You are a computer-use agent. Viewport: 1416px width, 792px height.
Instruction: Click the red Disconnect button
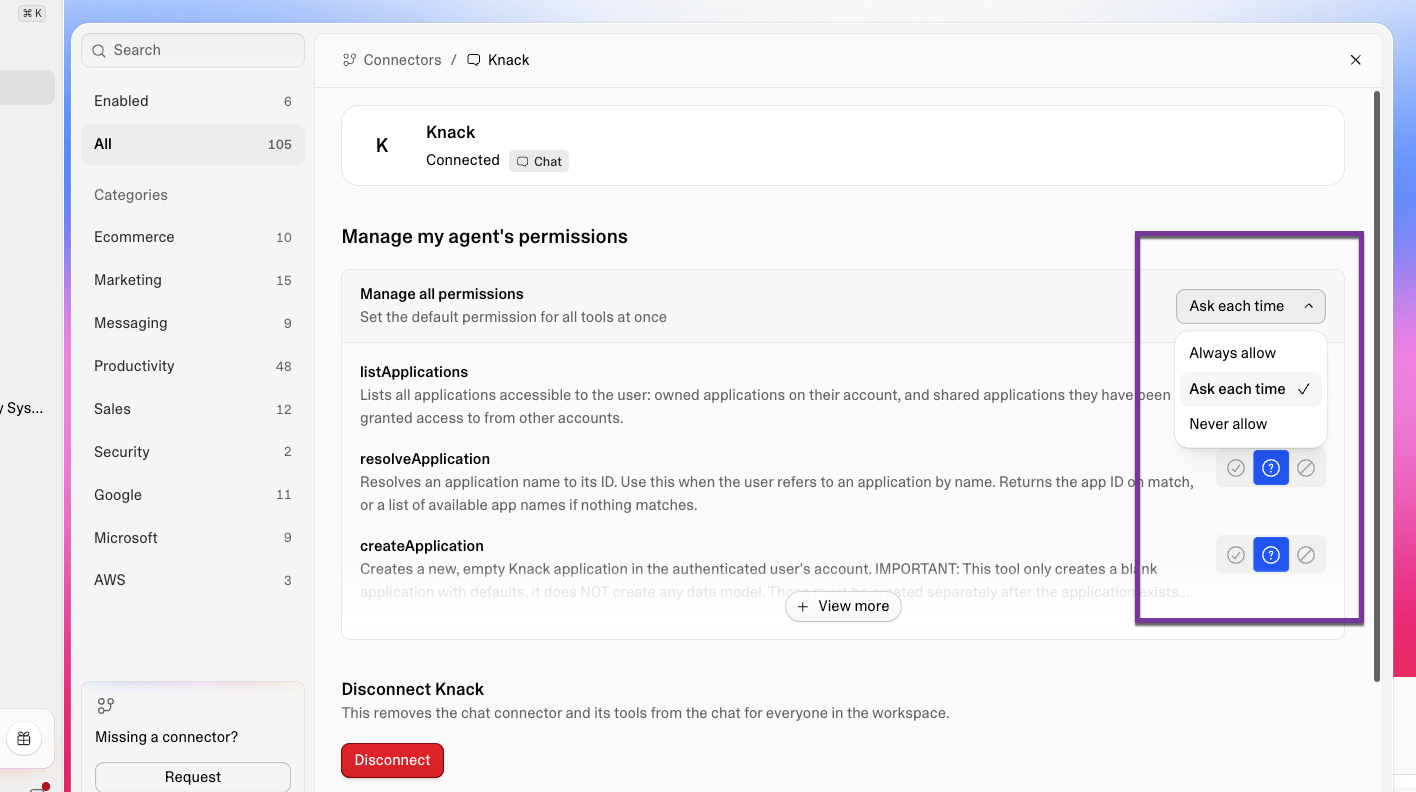(x=392, y=760)
